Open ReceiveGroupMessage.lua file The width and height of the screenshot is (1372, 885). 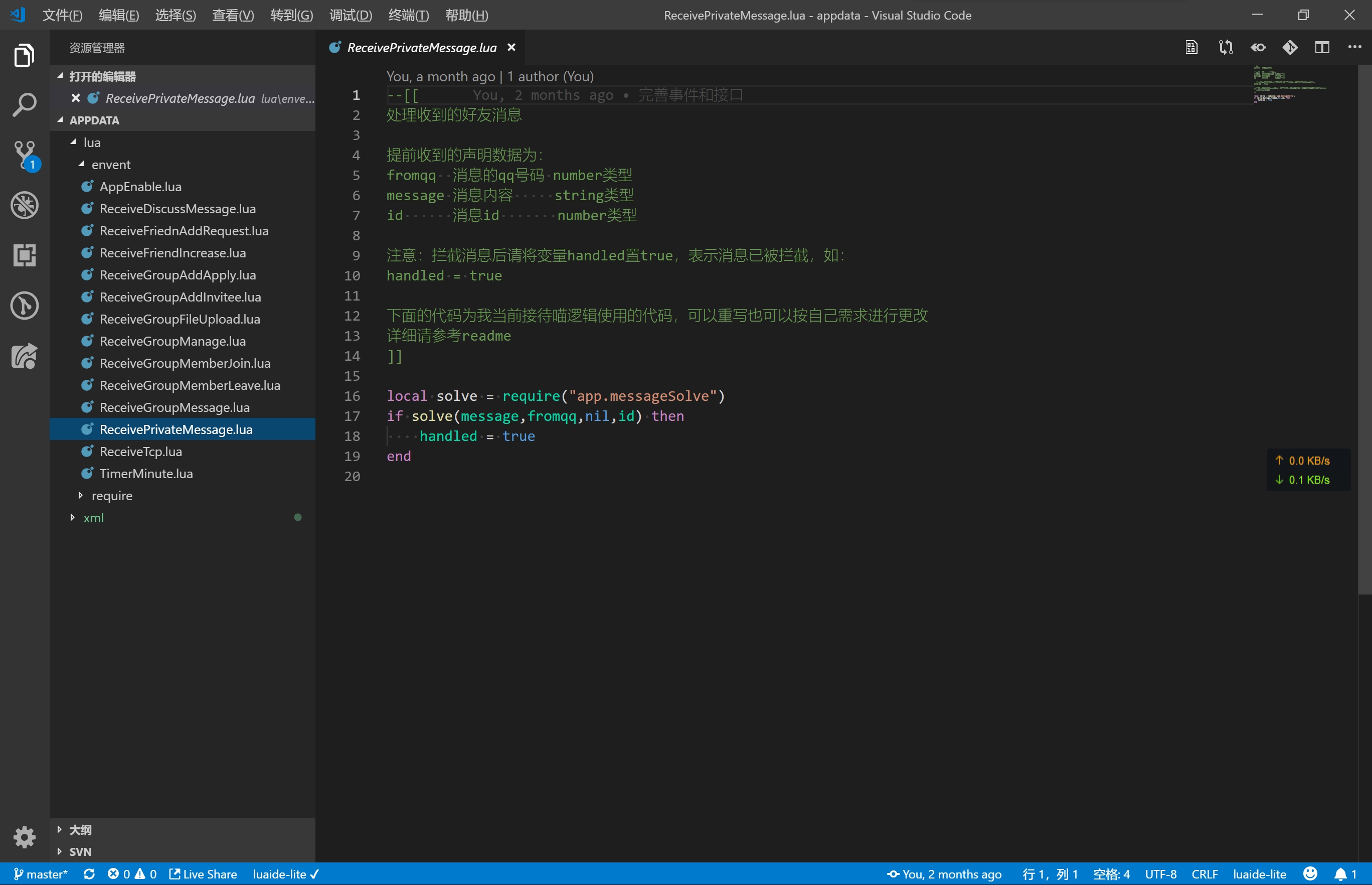click(183, 407)
